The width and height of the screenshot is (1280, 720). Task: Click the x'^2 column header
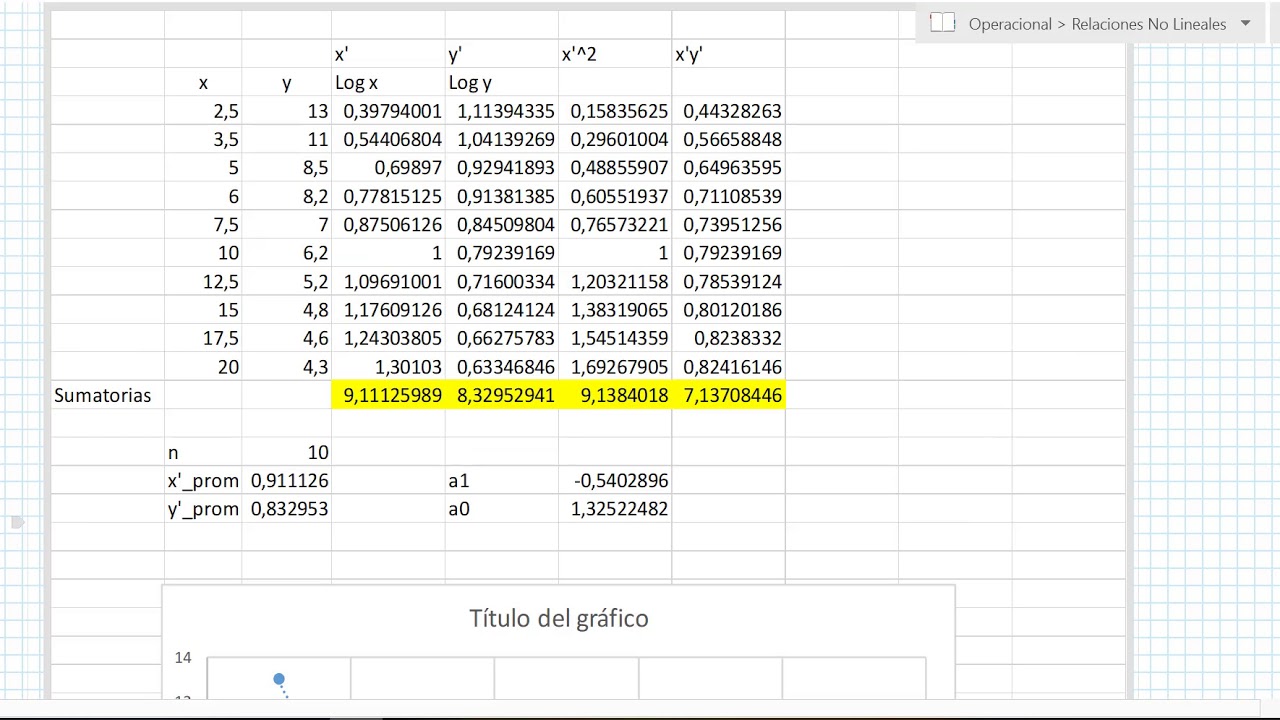point(615,54)
